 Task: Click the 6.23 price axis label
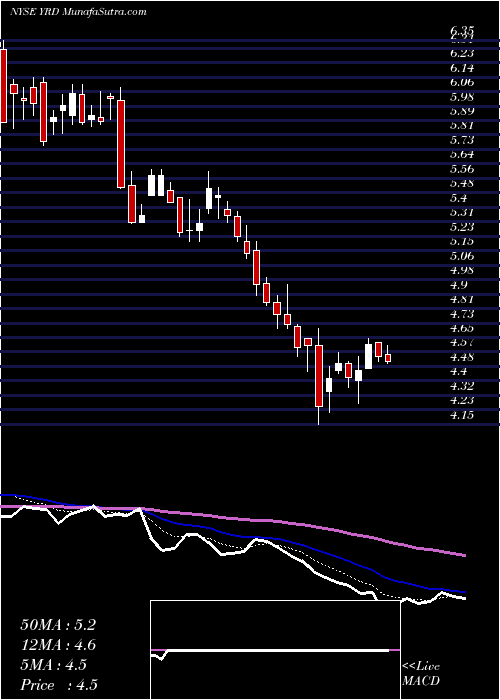pos(462,53)
